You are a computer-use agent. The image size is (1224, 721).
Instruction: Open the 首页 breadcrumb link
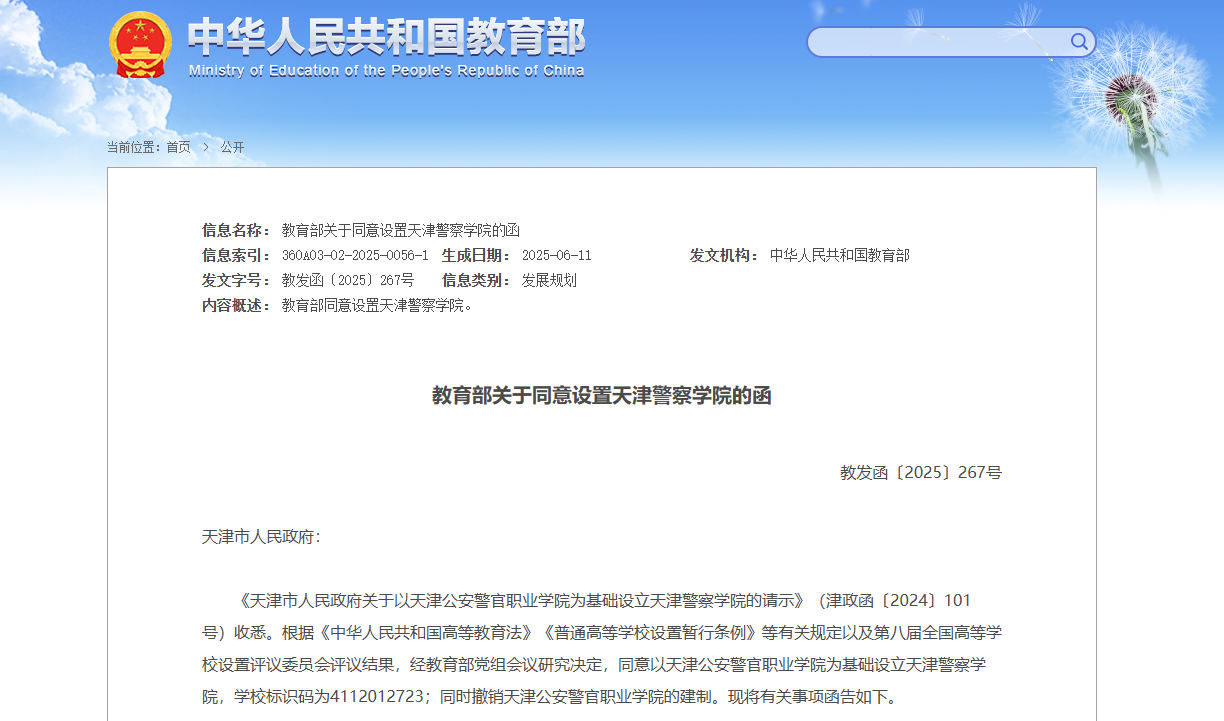pyautogui.click(x=178, y=147)
